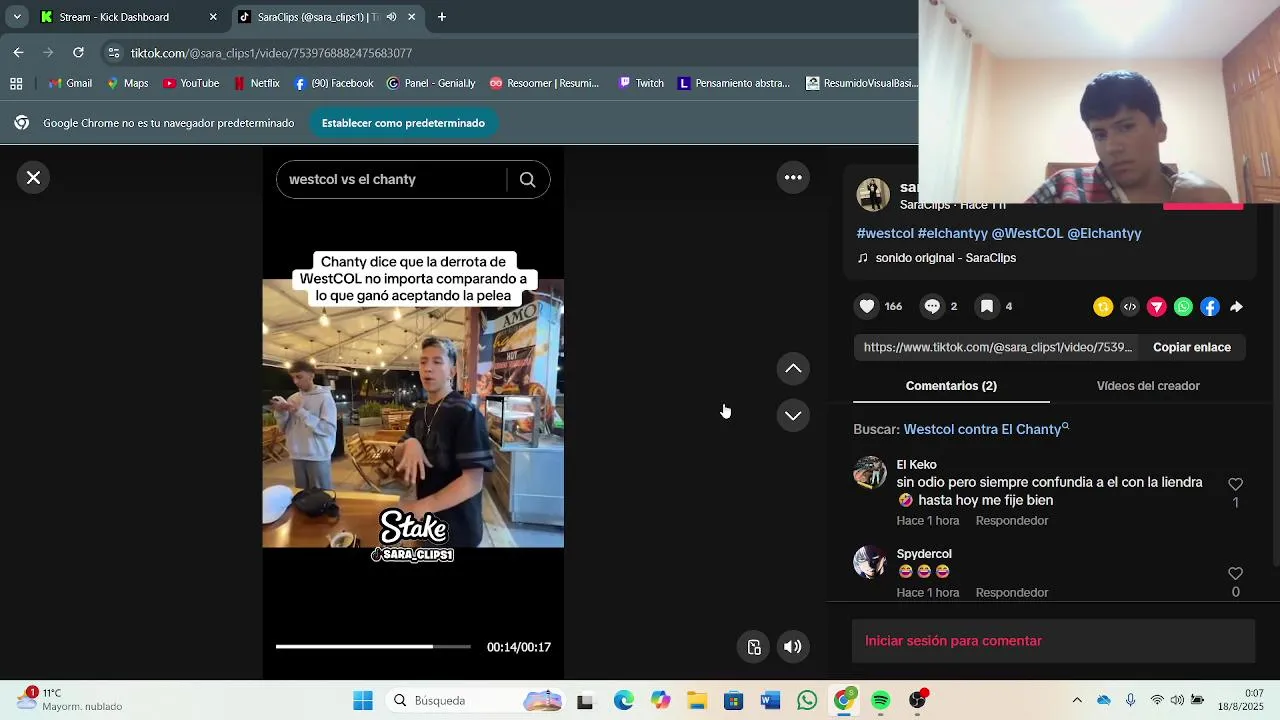Screen dimensions: 1280x720
Task: Go to the previous video with up arrow
Action: [x=793, y=369]
